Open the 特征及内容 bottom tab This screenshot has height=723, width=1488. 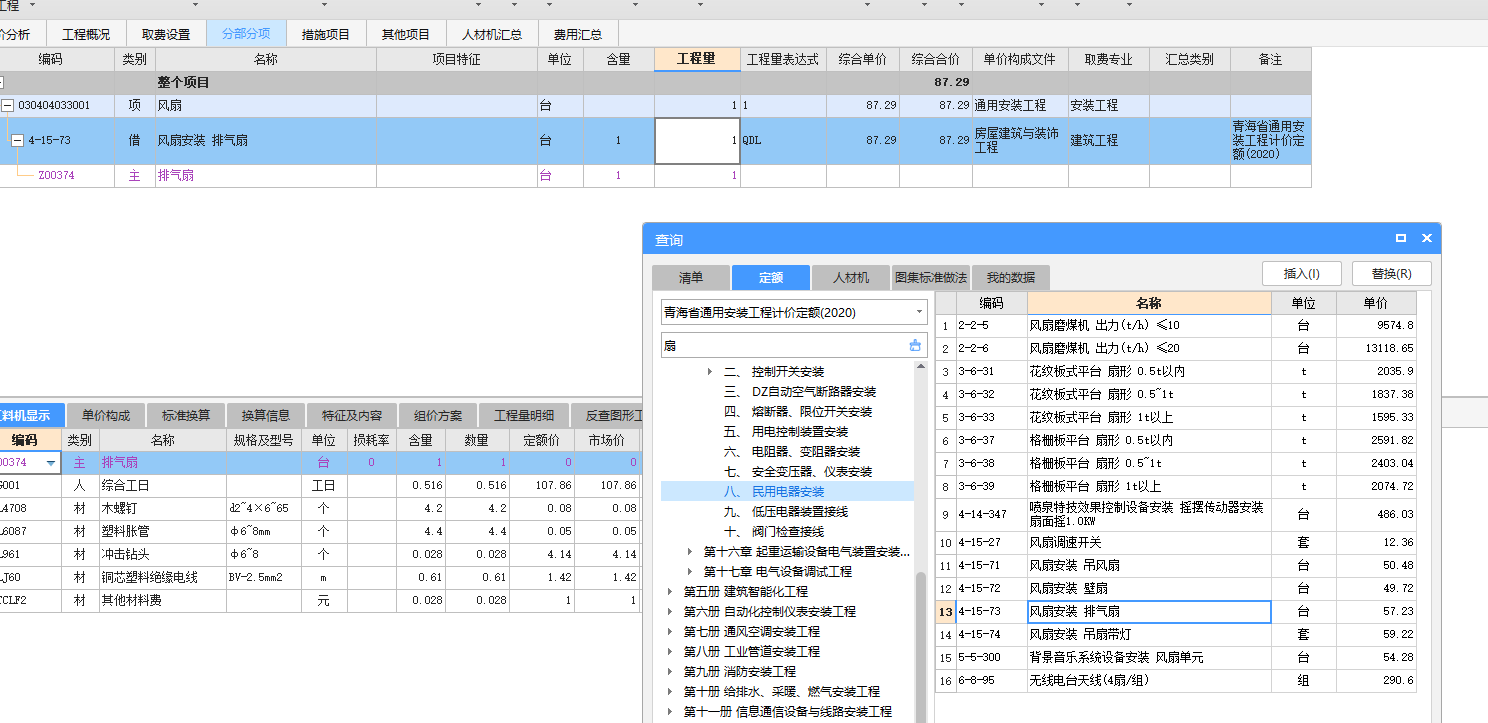[x=352, y=416]
